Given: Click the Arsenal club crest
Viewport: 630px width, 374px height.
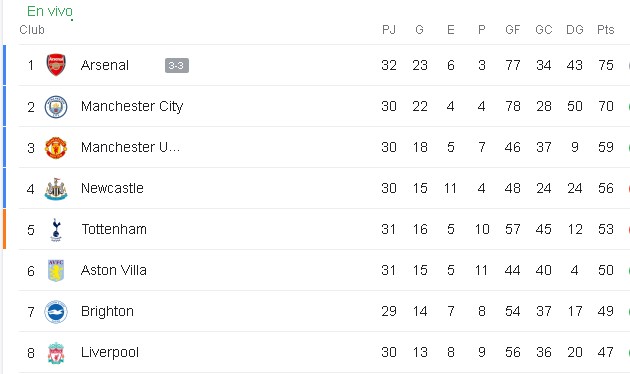Looking at the screenshot, I should (56, 65).
